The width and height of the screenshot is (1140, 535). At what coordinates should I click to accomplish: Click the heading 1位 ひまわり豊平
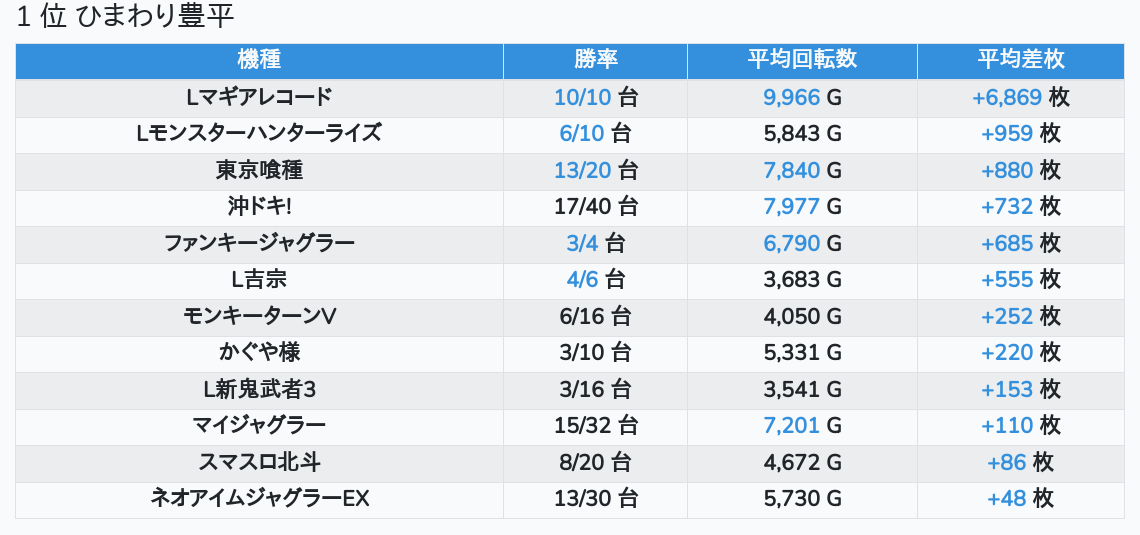125,17
